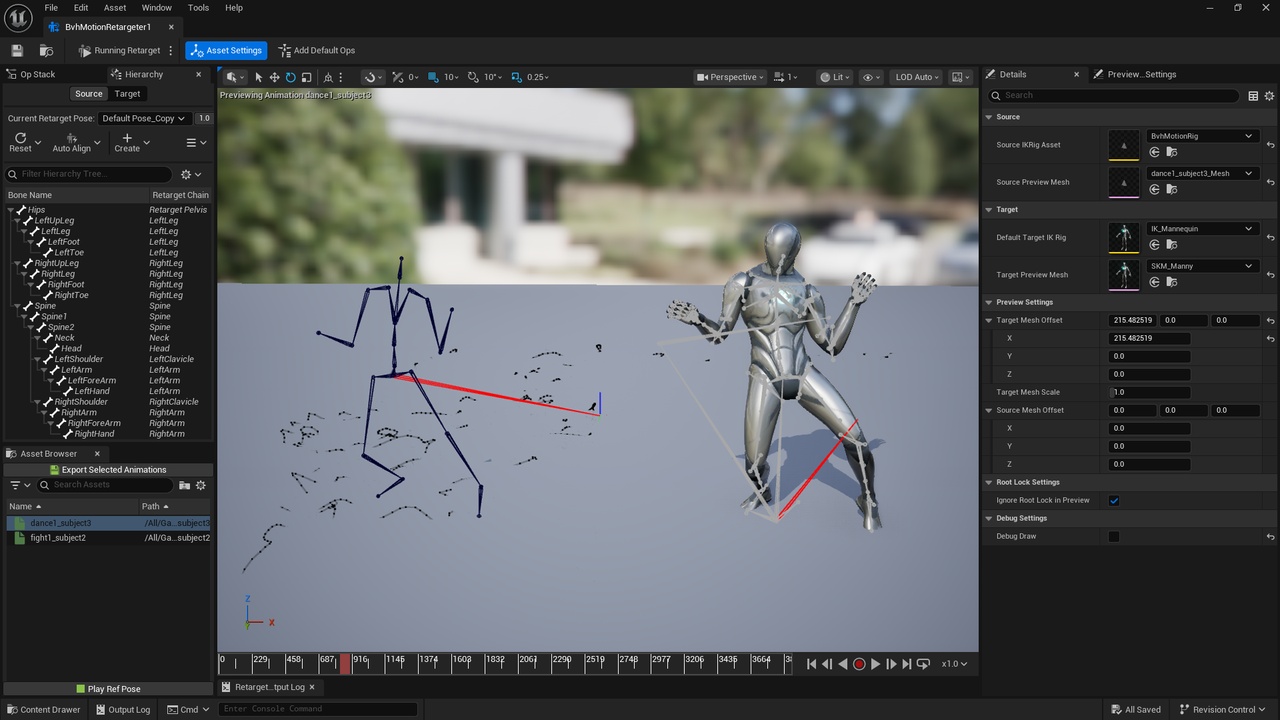
Task: Click the Save asset icon
Action: click(17, 50)
